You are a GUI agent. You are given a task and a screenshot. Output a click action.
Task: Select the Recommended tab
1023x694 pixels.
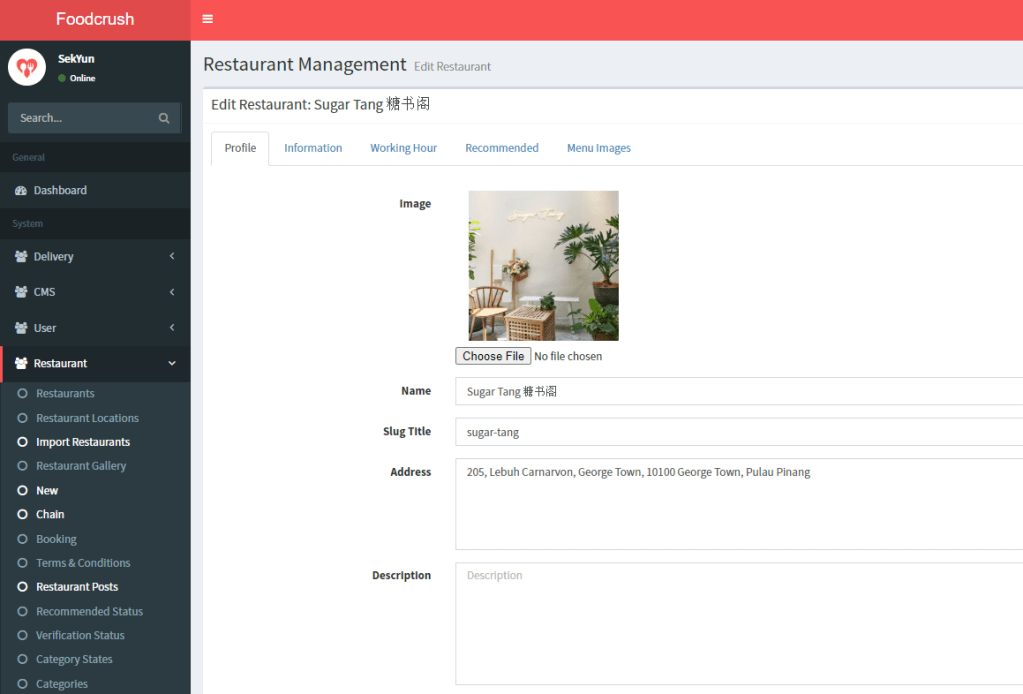(x=501, y=148)
